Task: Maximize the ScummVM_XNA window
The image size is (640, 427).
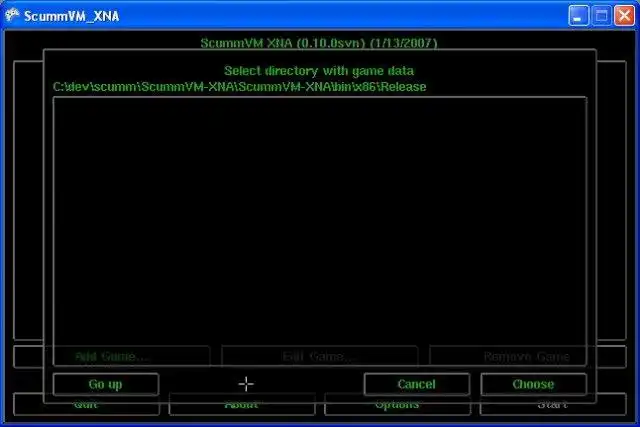Action: click(601, 16)
